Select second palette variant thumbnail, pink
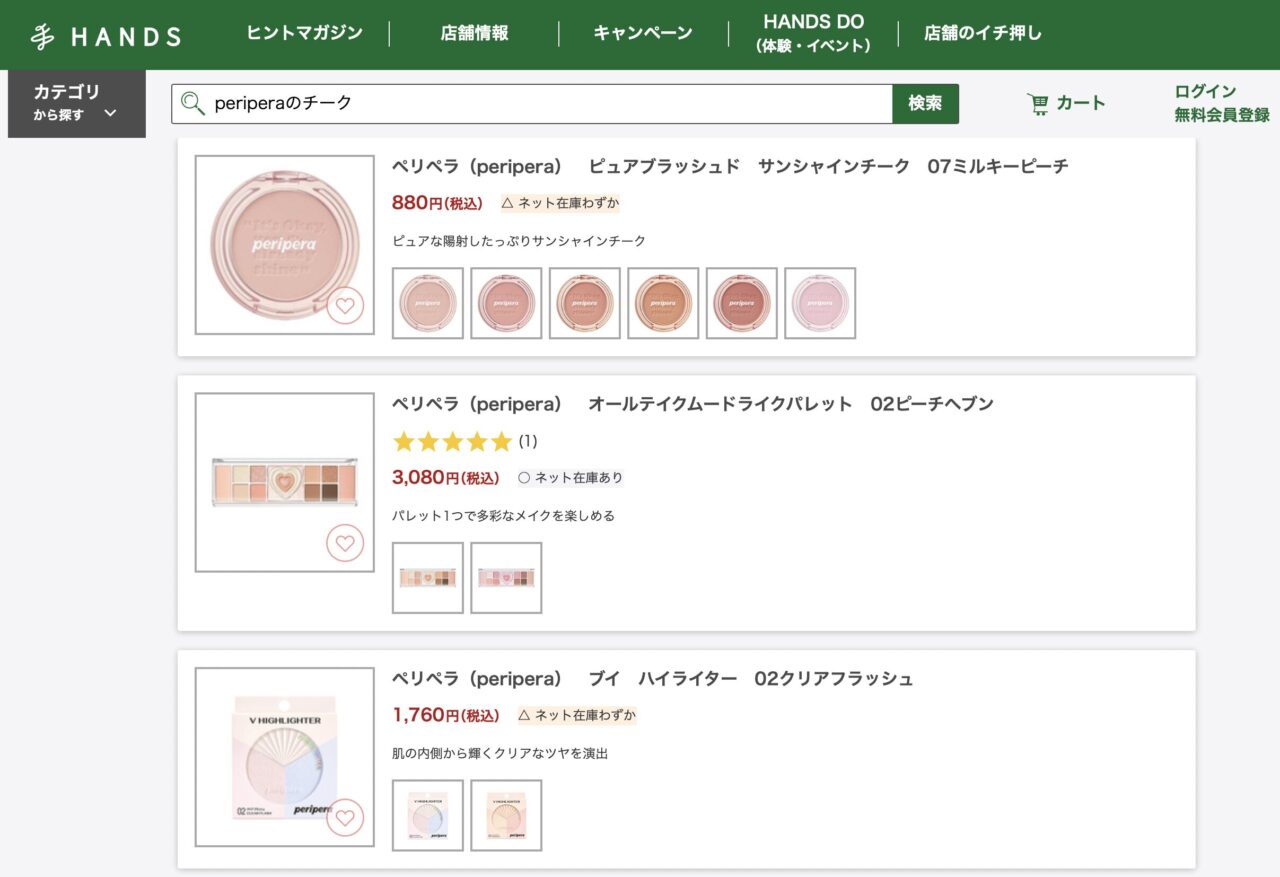Screen dimensions: 1280x877 [x=506, y=578]
